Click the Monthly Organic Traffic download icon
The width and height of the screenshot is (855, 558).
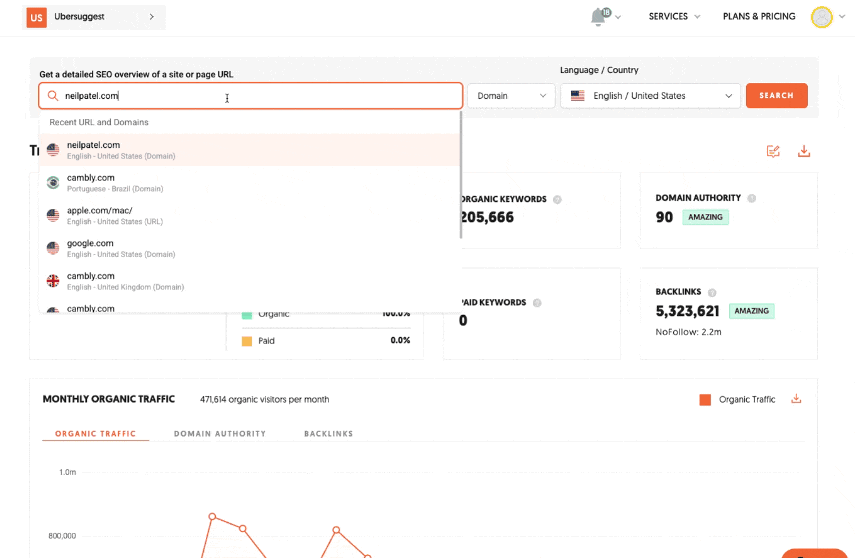click(x=797, y=399)
